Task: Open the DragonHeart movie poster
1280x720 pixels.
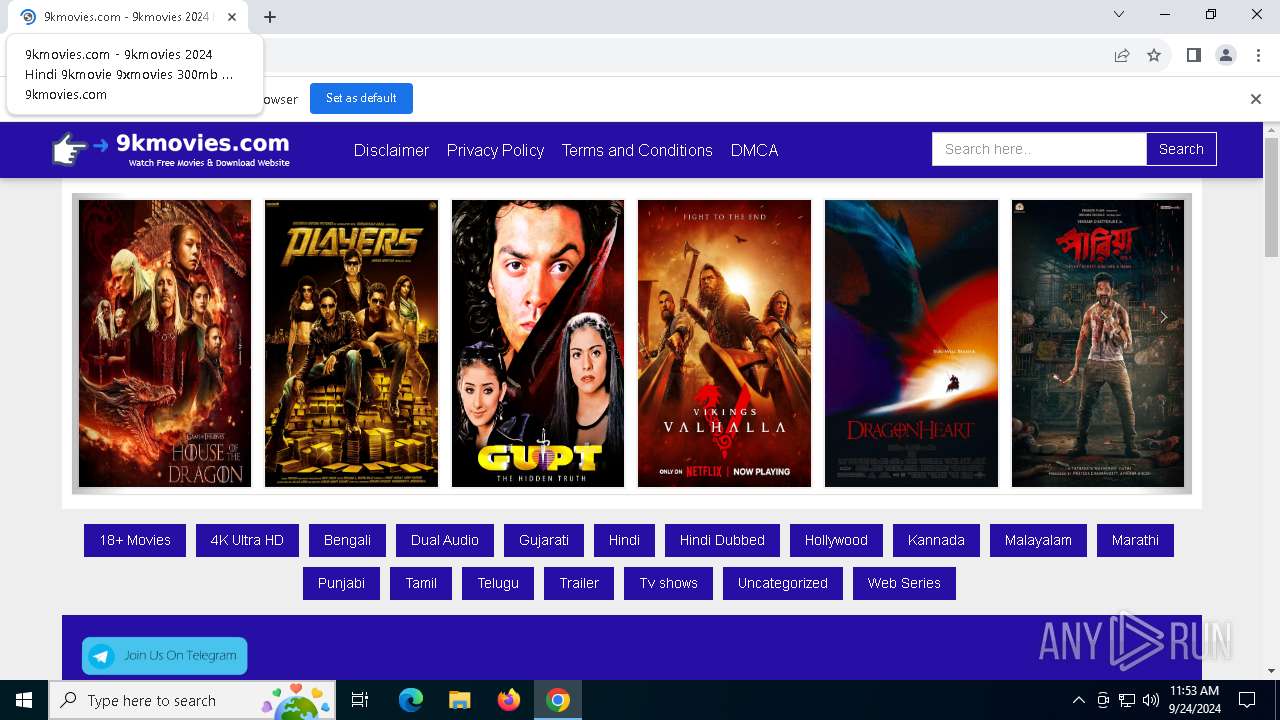Action: [911, 343]
